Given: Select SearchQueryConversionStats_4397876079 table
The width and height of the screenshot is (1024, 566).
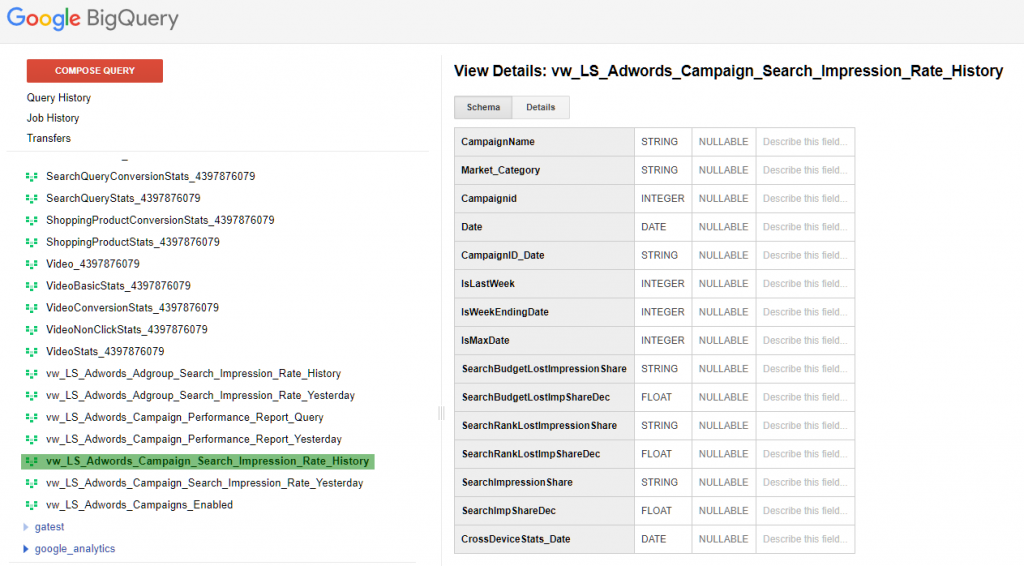Looking at the screenshot, I should coord(151,176).
